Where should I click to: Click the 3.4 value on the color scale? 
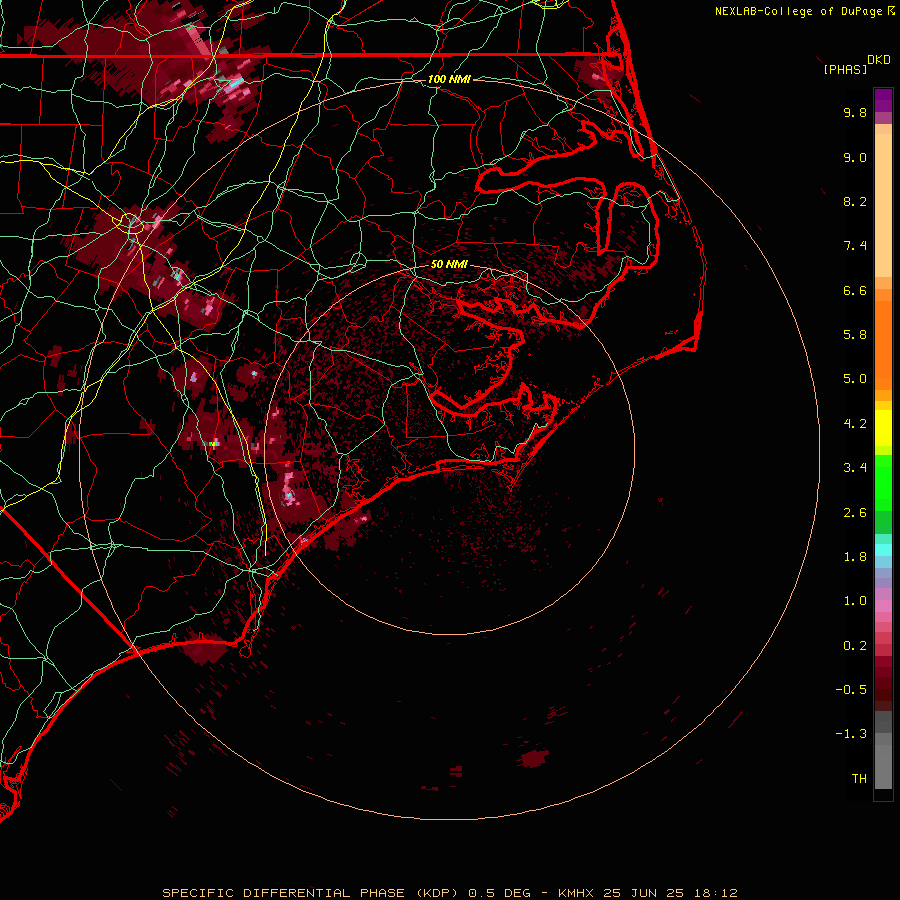[855, 468]
